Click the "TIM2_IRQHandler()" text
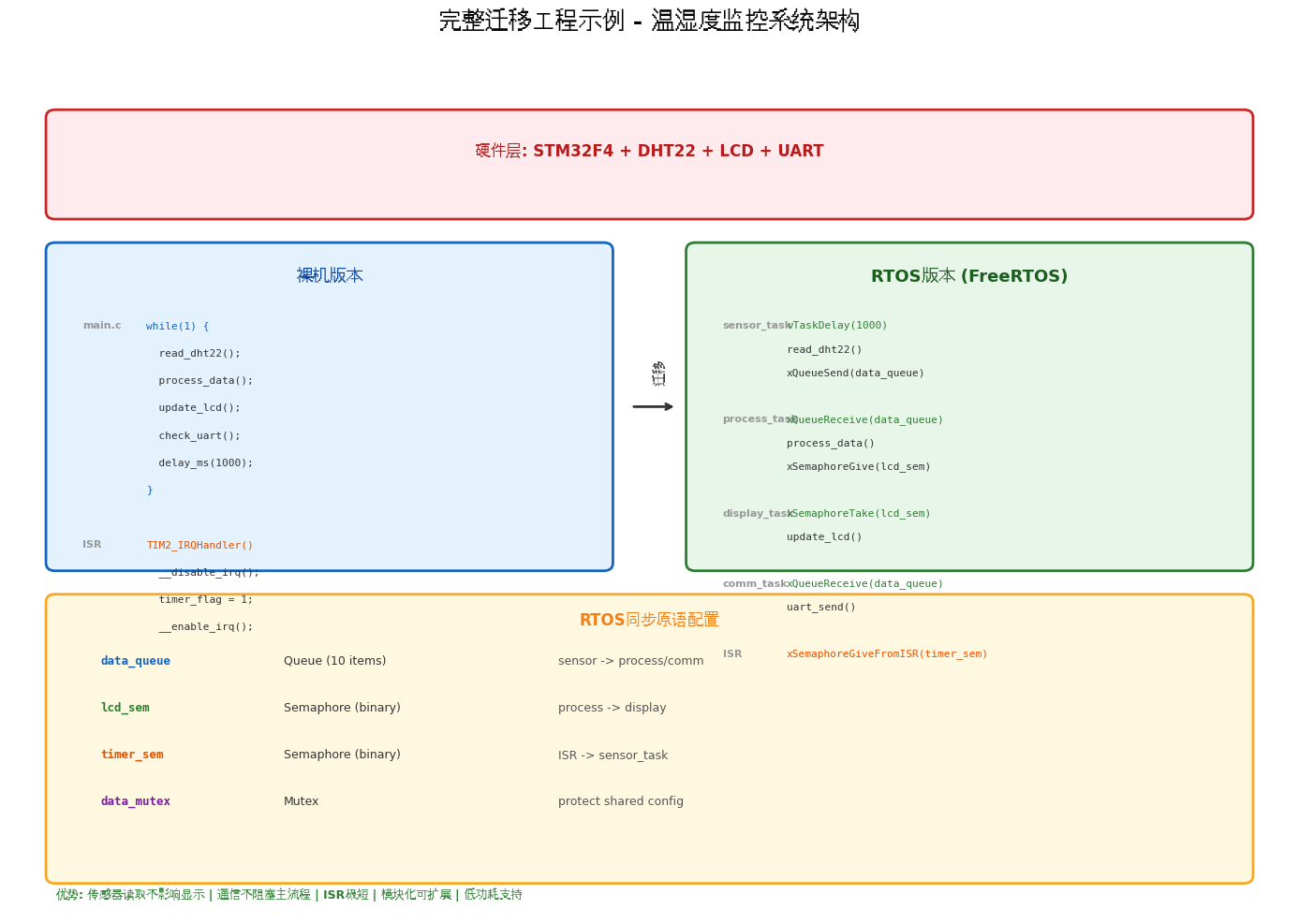 point(199,545)
